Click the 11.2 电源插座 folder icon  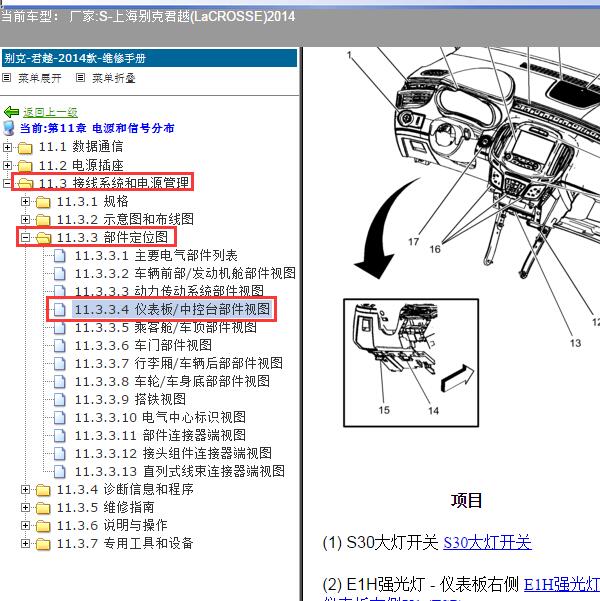(x=25, y=166)
